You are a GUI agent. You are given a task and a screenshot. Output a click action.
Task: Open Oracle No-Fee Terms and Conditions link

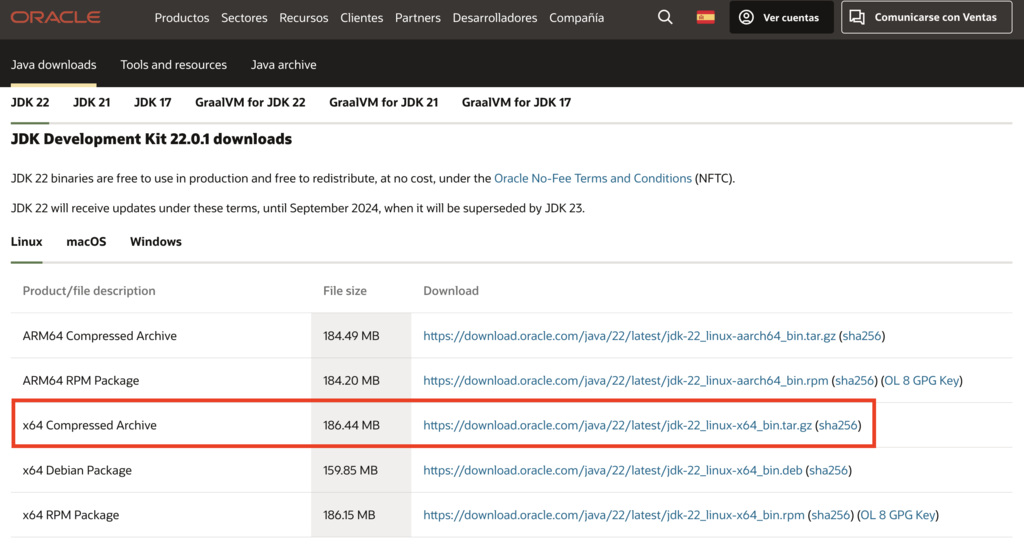(x=592, y=178)
